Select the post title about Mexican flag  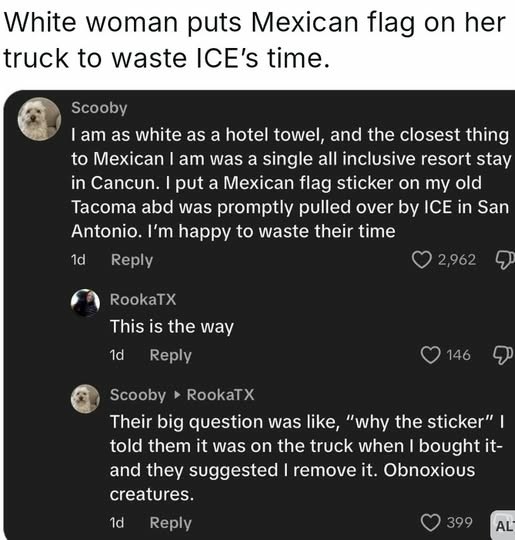(254, 40)
